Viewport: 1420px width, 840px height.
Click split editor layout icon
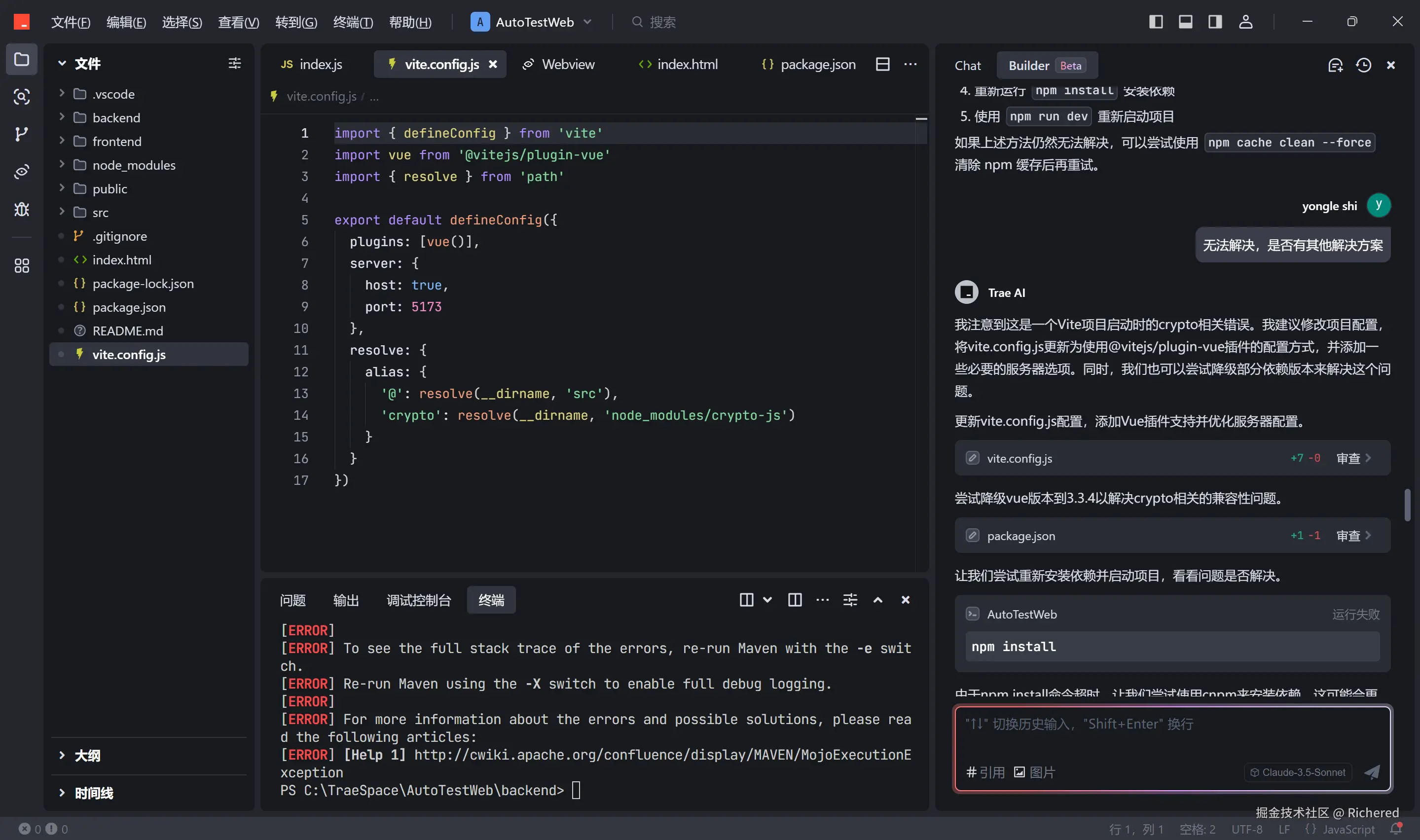click(882, 64)
